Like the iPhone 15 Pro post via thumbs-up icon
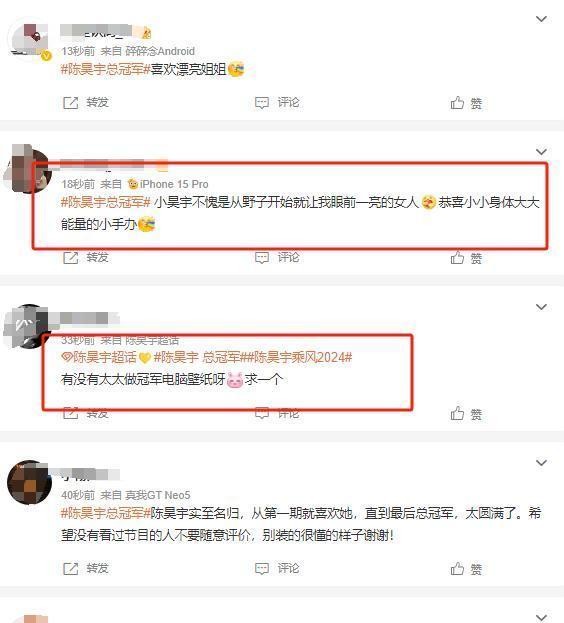Image resolution: width=564 pixels, height=623 pixels. pos(457,258)
